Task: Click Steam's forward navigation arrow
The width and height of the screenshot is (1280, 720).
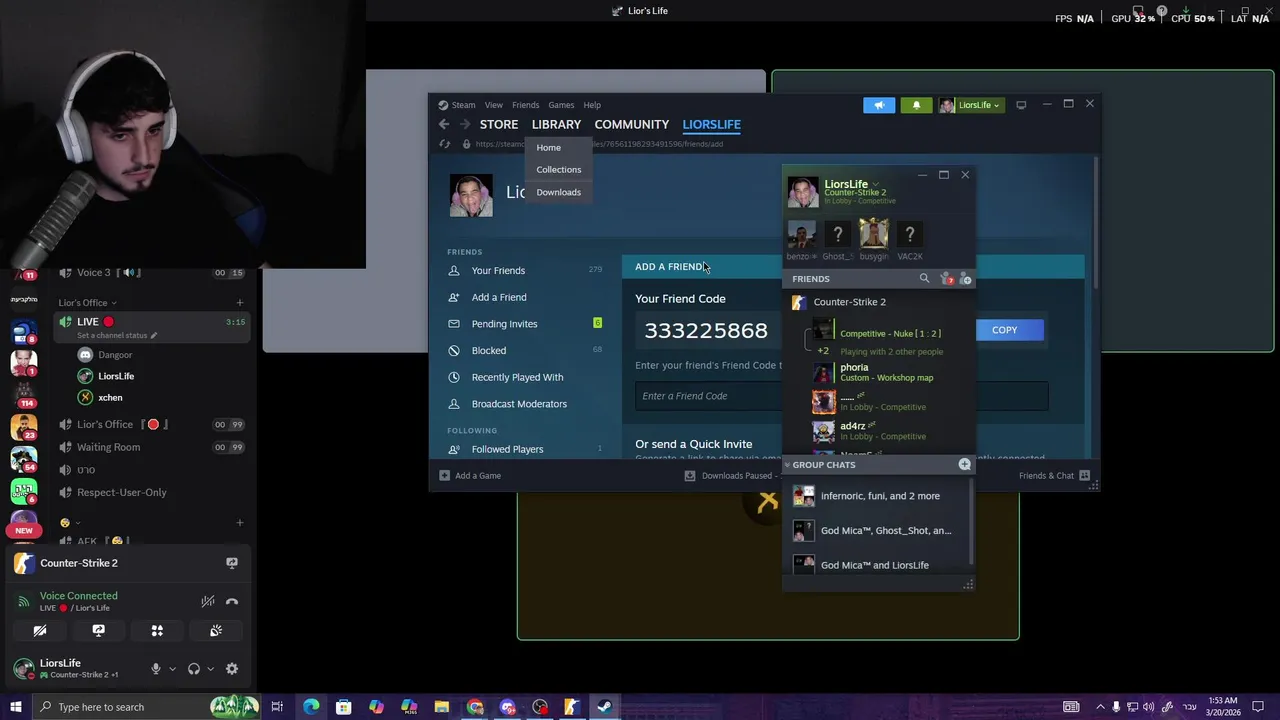Action: click(464, 124)
